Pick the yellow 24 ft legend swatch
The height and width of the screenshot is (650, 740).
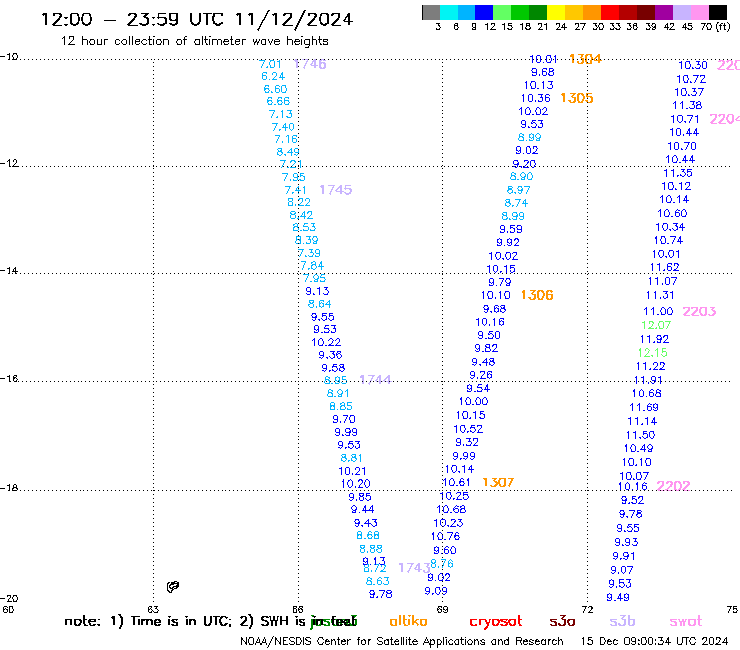(x=556, y=12)
